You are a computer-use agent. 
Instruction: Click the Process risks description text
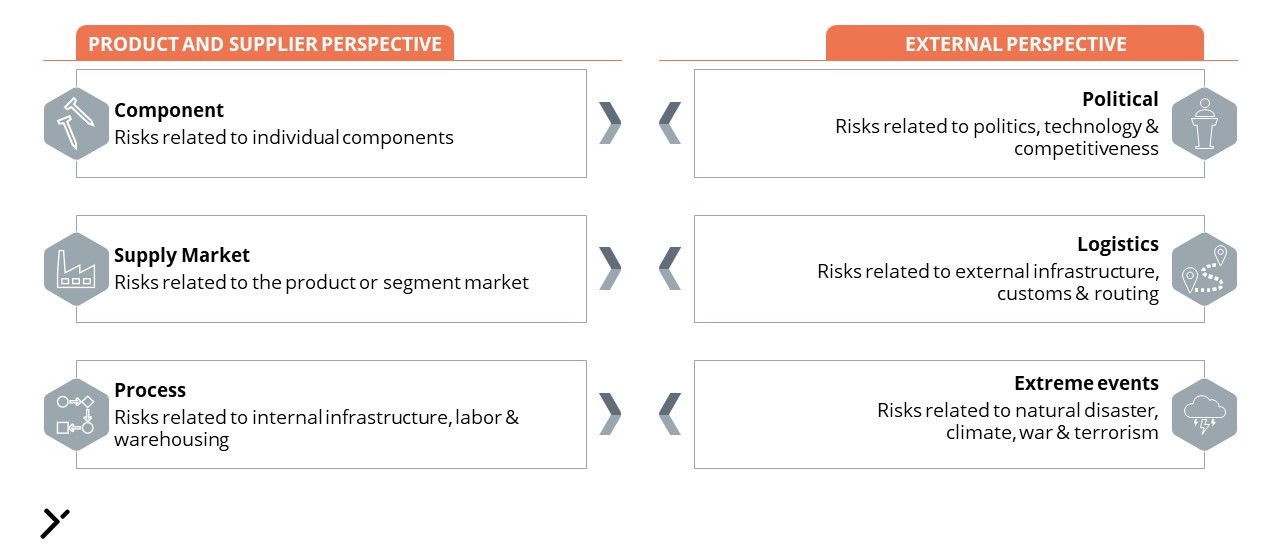pos(316,428)
